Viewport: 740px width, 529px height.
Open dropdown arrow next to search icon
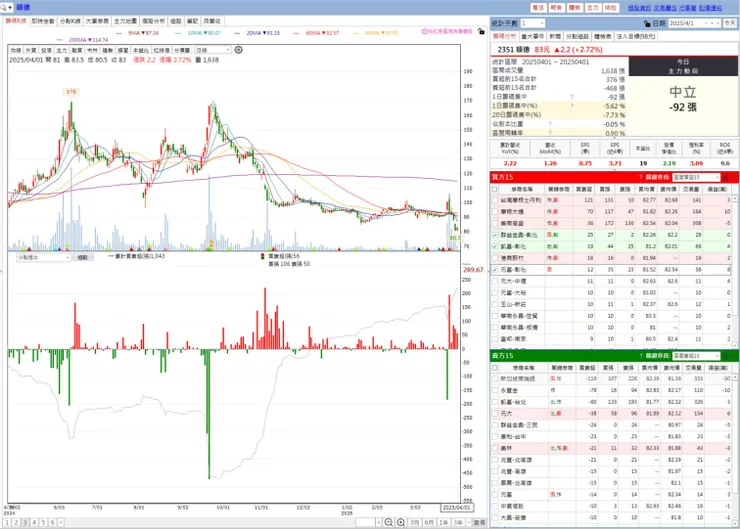coord(10,8)
